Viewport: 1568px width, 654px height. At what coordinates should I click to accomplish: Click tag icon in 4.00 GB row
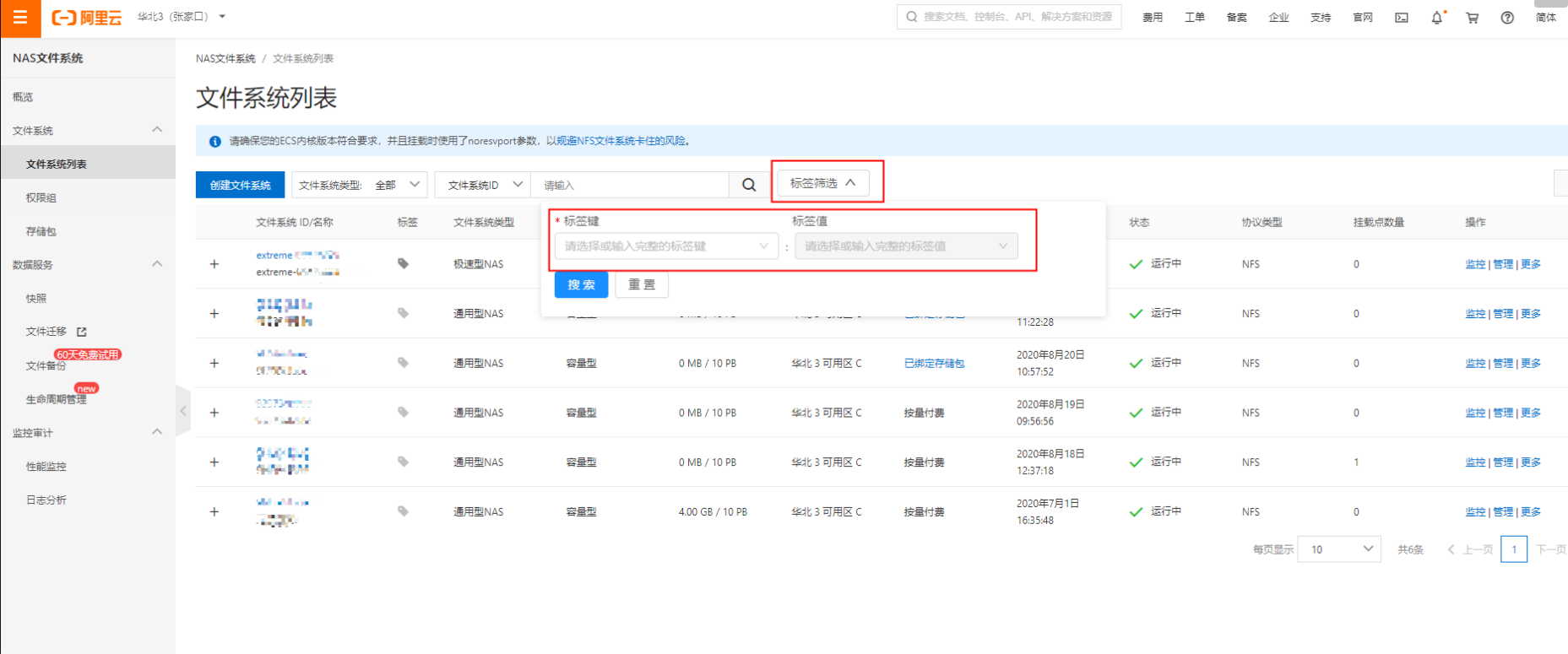click(x=404, y=511)
